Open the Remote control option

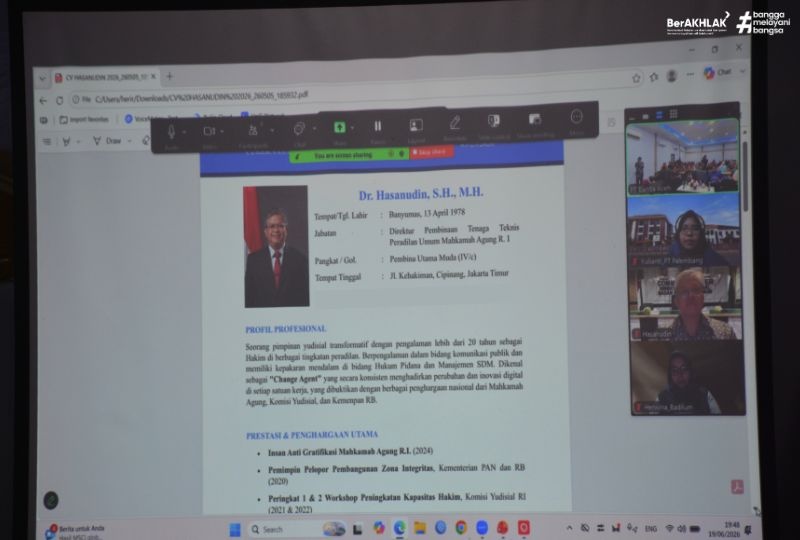(x=493, y=121)
